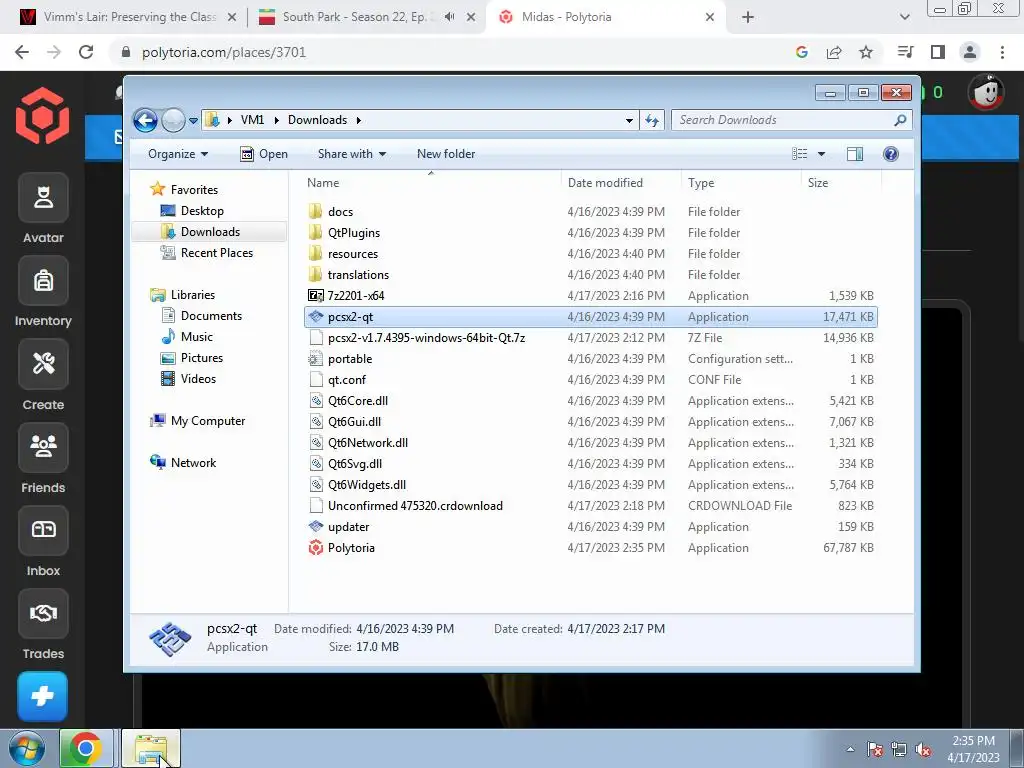Open Chrome side panel

coord(938,52)
